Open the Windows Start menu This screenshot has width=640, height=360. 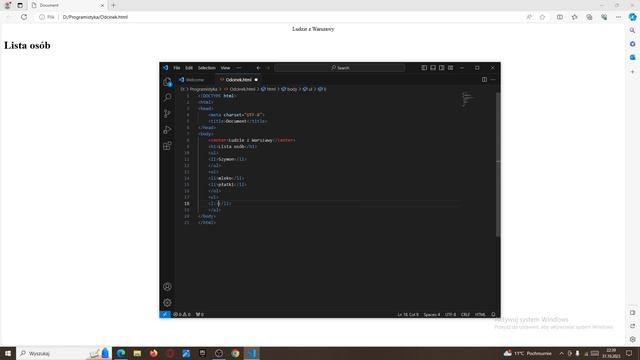pyautogui.click(x=8, y=353)
